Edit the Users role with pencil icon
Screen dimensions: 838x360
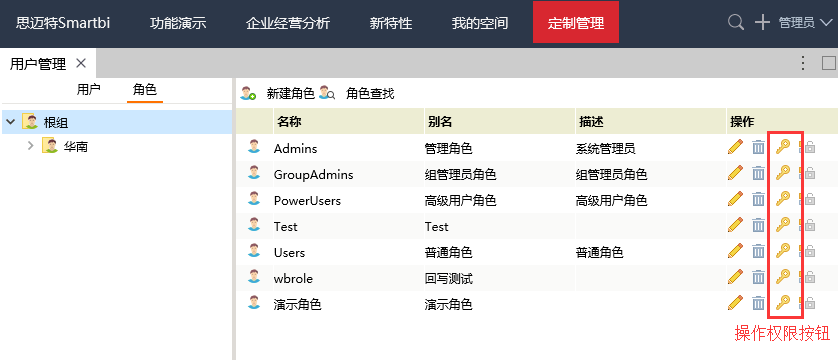pyautogui.click(x=735, y=251)
